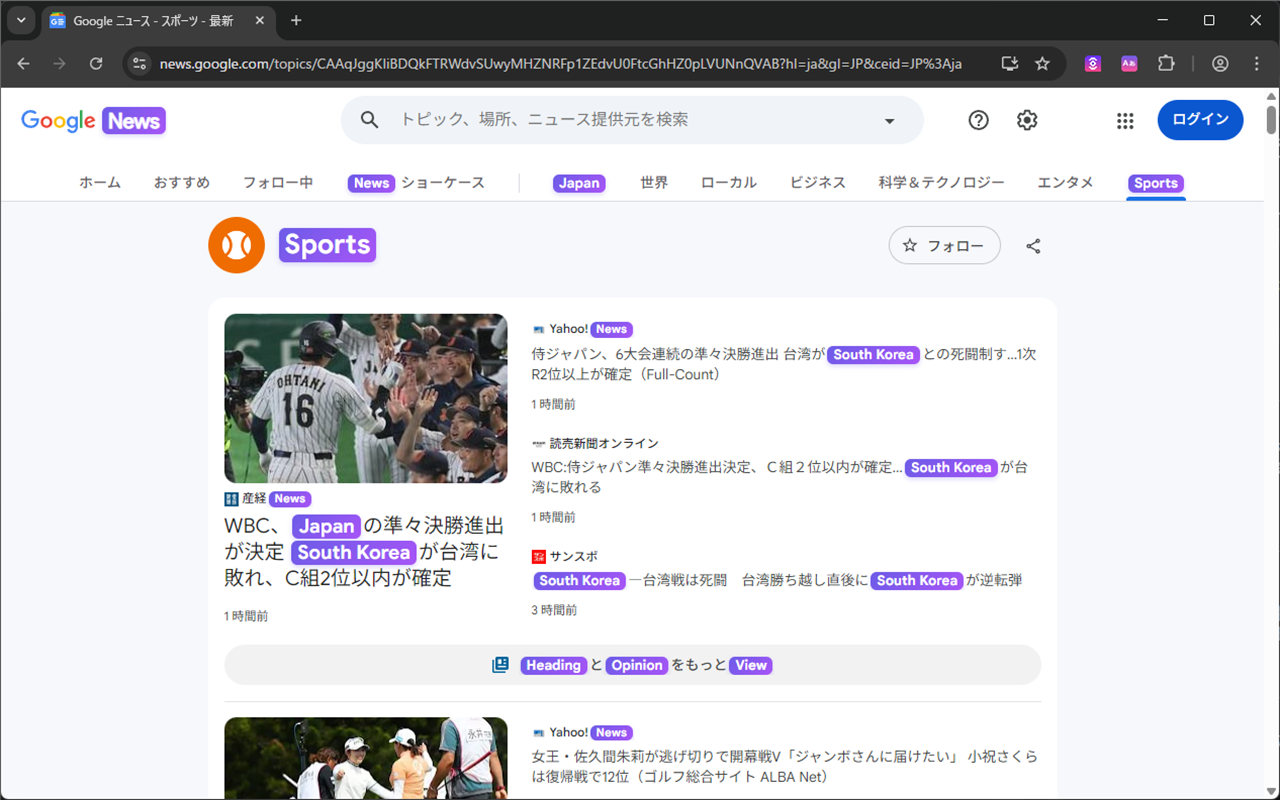Expand the search suggestions dropdown arrow
Image resolution: width=1280 pixels, height=800 pixels.
(x=888, y=119)
